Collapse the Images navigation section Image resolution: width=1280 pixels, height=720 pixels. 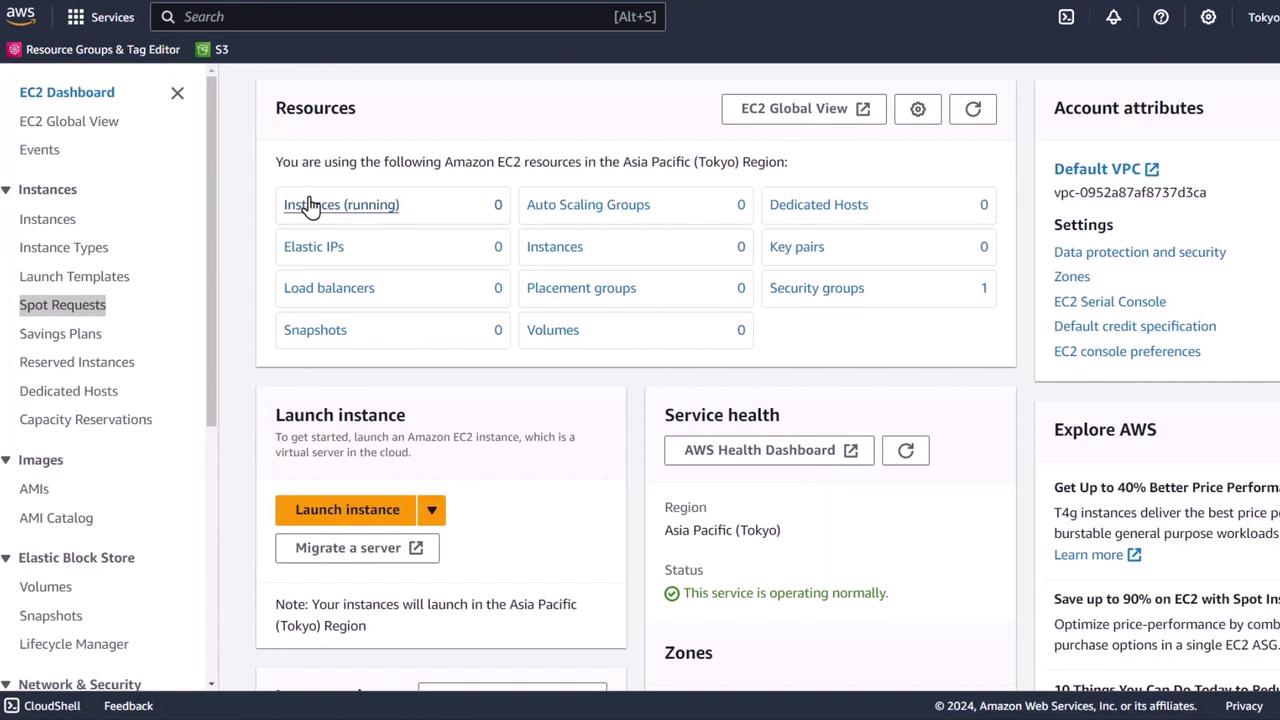pos(6,460)
